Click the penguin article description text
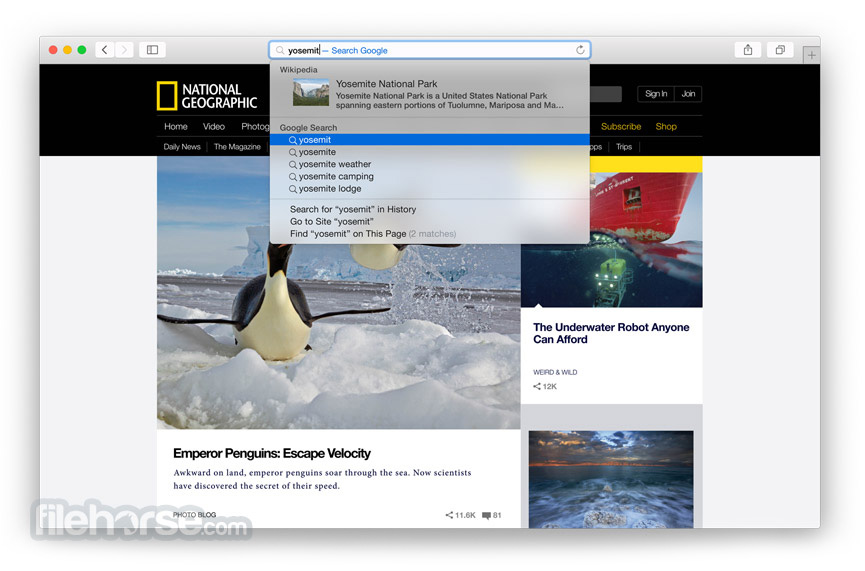Screen dimensions: 865x571 click(x=322, y=479)
